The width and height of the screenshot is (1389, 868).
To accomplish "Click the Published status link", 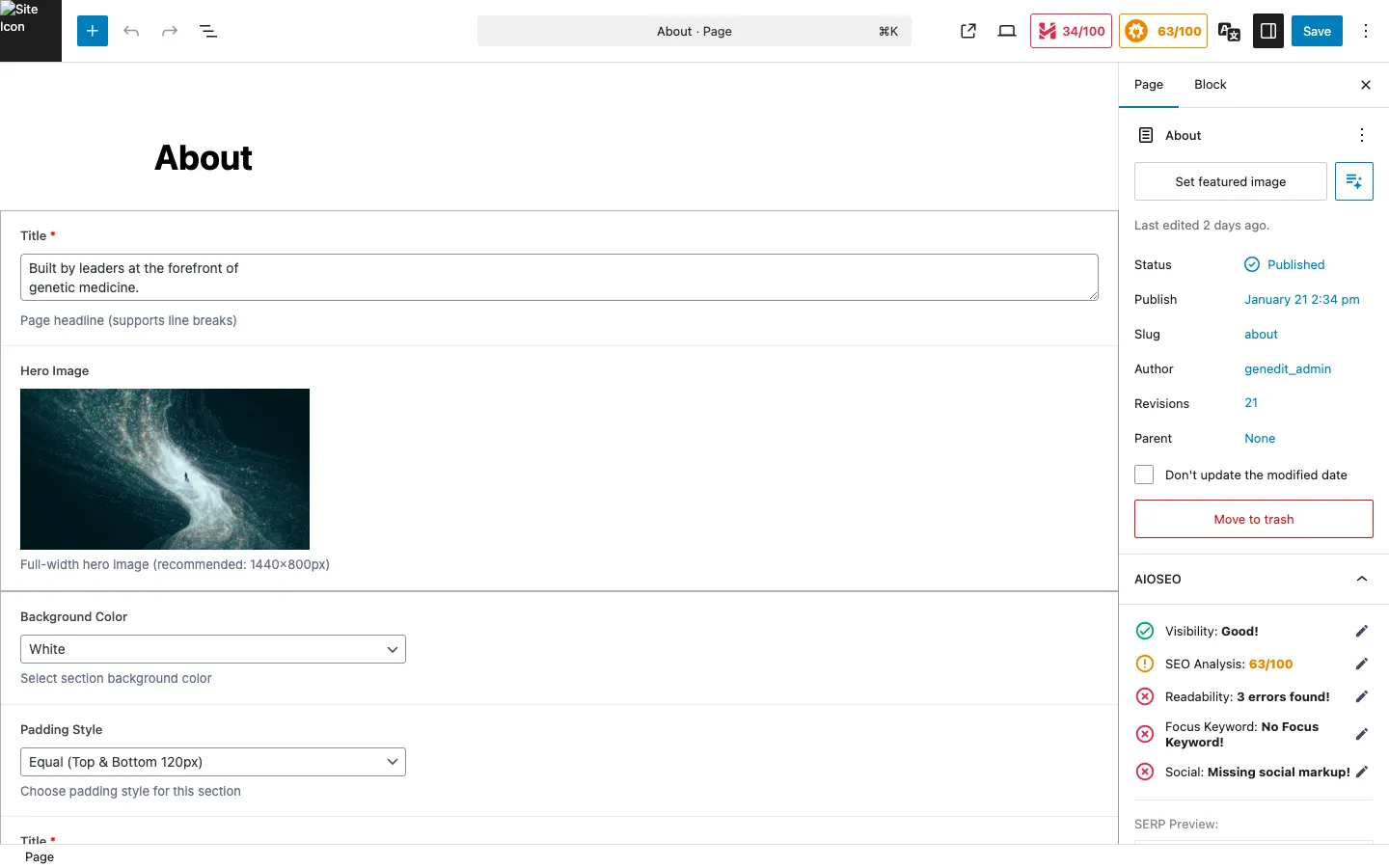I will coord(1295,264).
